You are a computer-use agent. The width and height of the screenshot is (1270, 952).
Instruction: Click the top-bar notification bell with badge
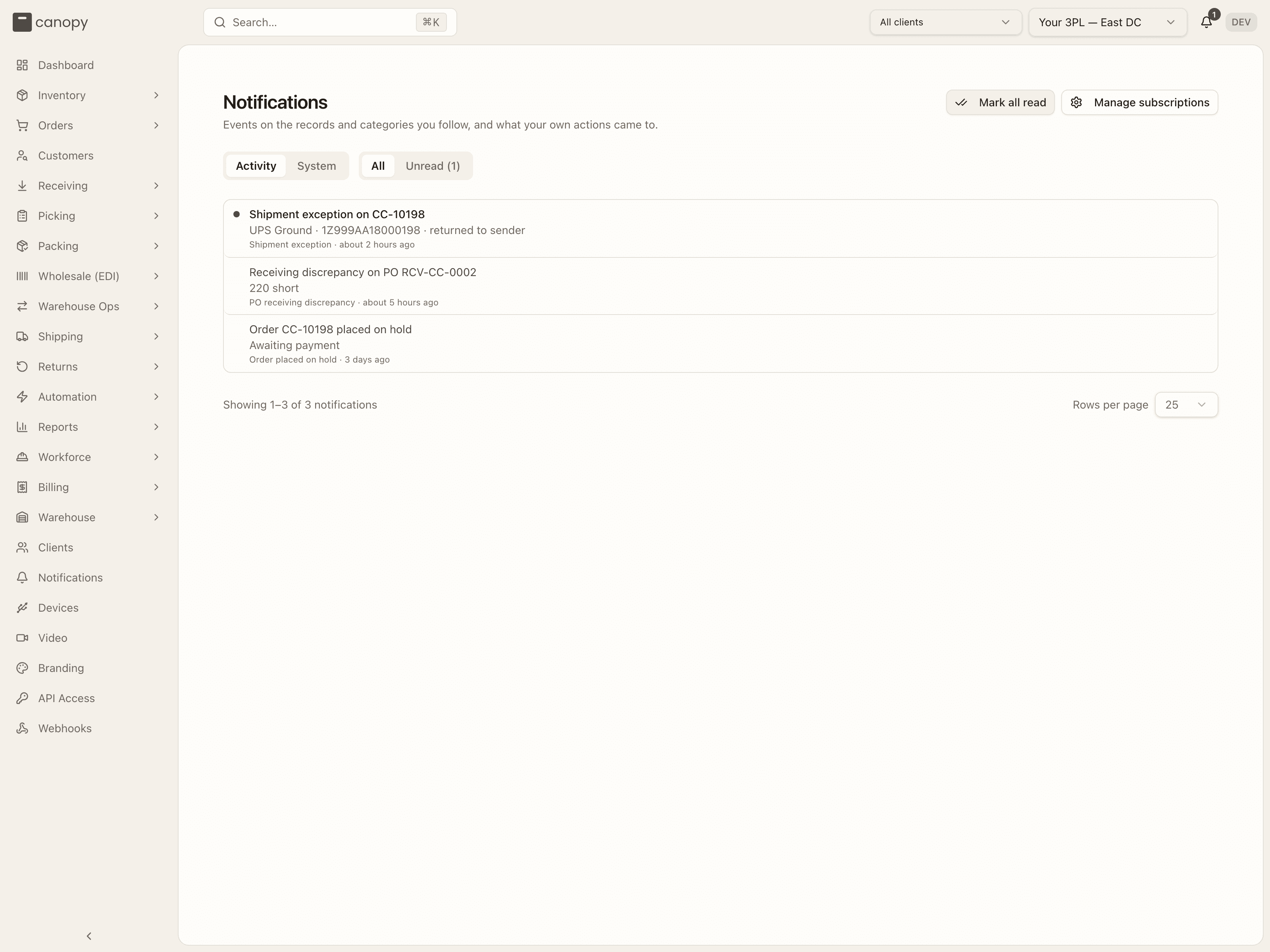click(x=1206, y=22)
